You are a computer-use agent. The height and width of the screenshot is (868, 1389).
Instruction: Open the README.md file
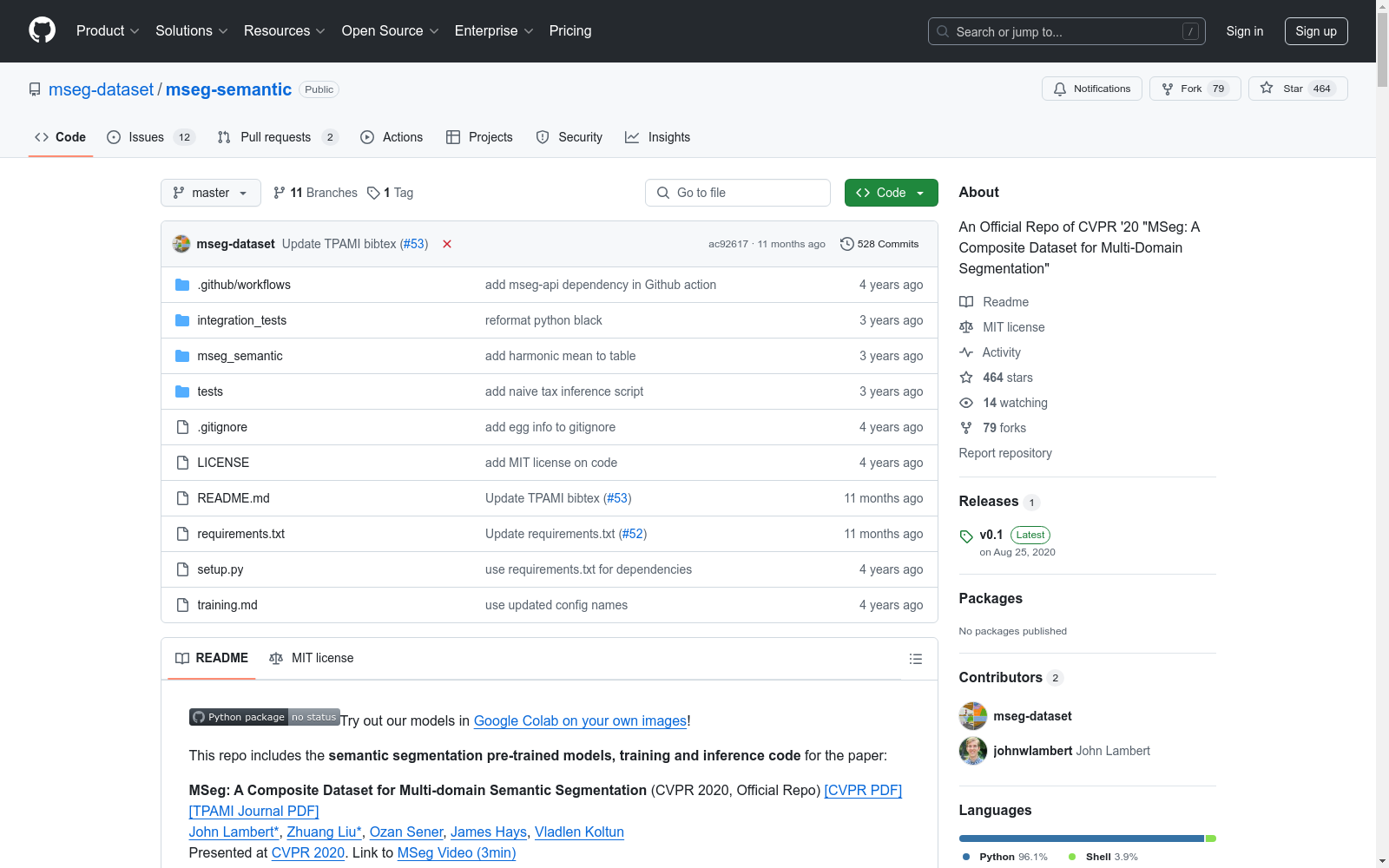coord(234,498)
